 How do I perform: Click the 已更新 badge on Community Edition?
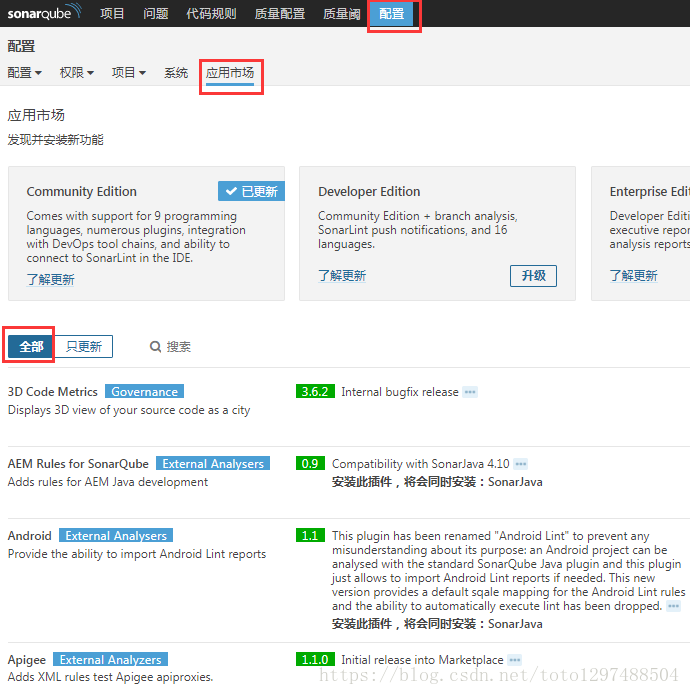251,191
